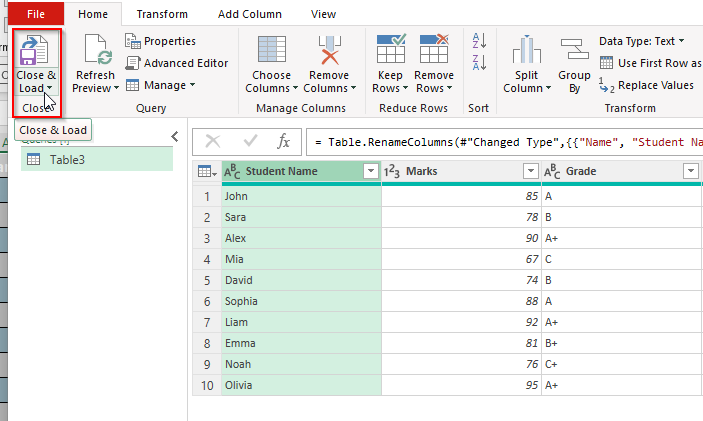This screenshot has width=703, height=421.
Task: Open the Choose Columns icon
Action: 271,50
